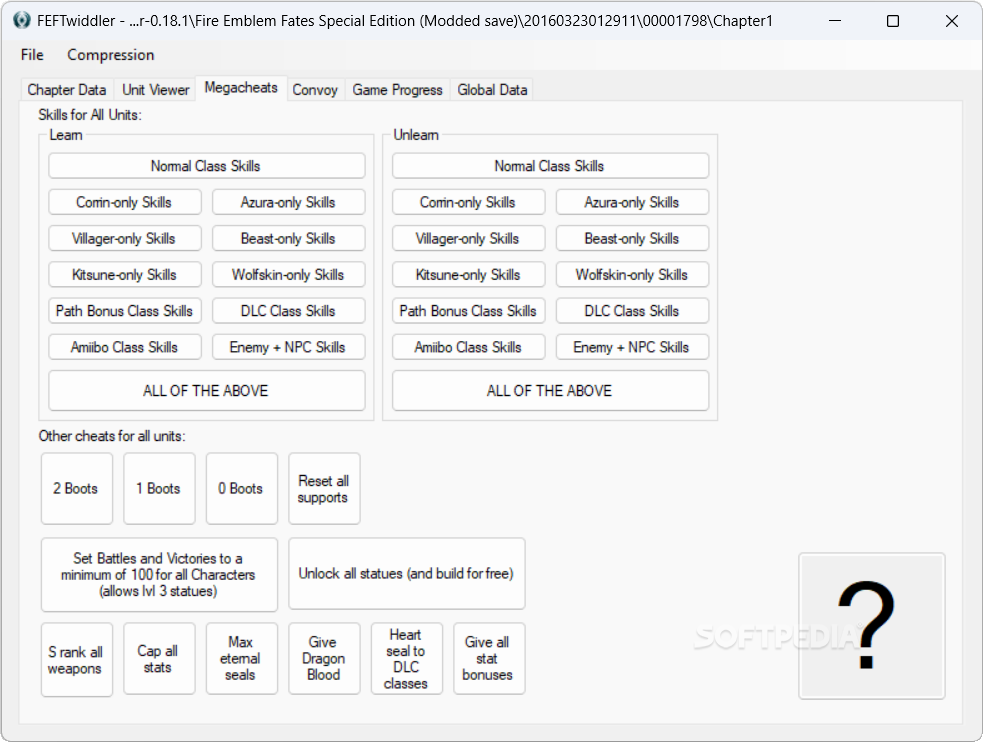Image resolution: width=983 pixels, height=742 pixels.
Task: Open the File menu
Action: click(32, 55)
